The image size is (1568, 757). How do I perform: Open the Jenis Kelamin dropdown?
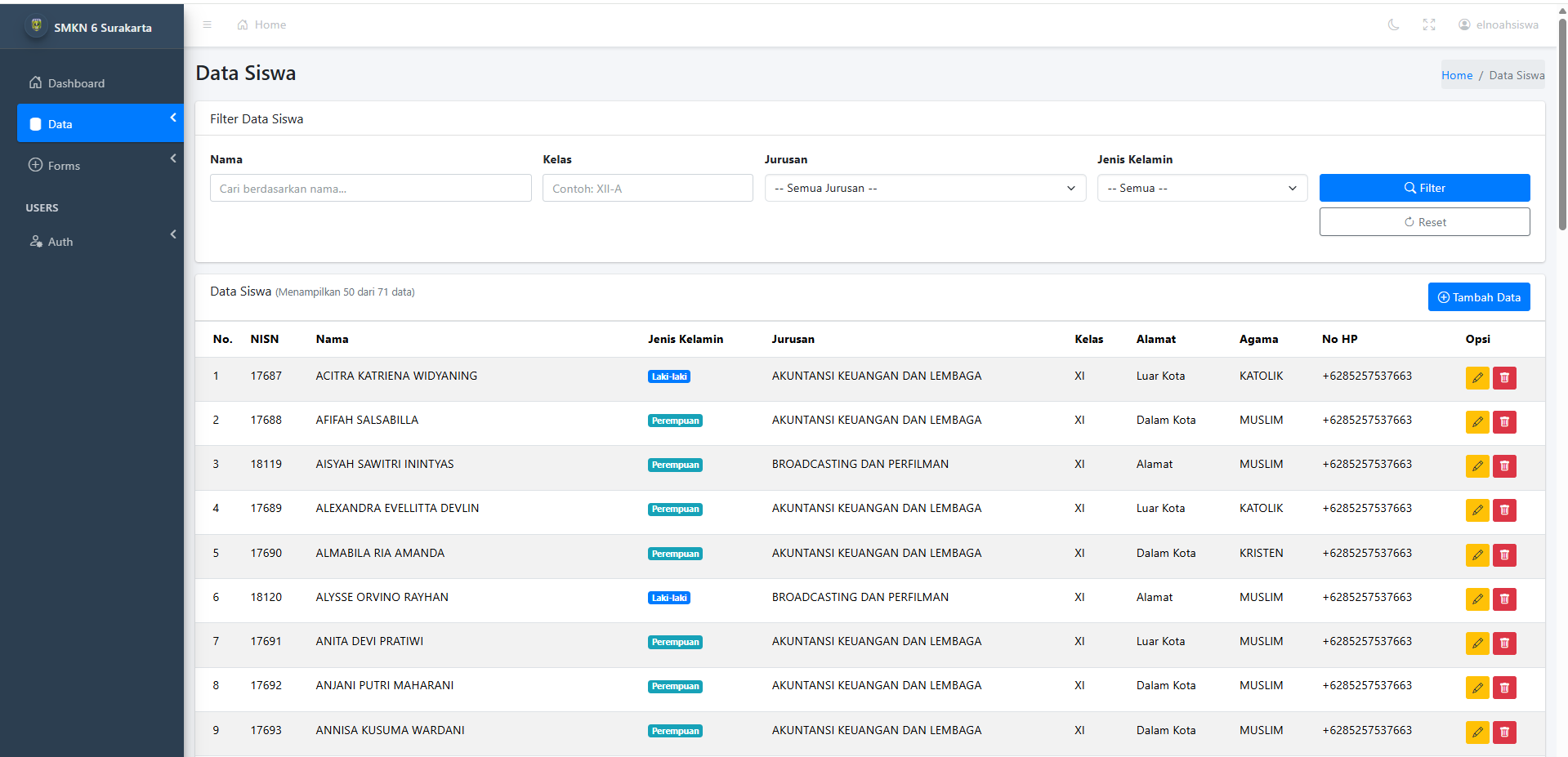tap(1201, 188)
